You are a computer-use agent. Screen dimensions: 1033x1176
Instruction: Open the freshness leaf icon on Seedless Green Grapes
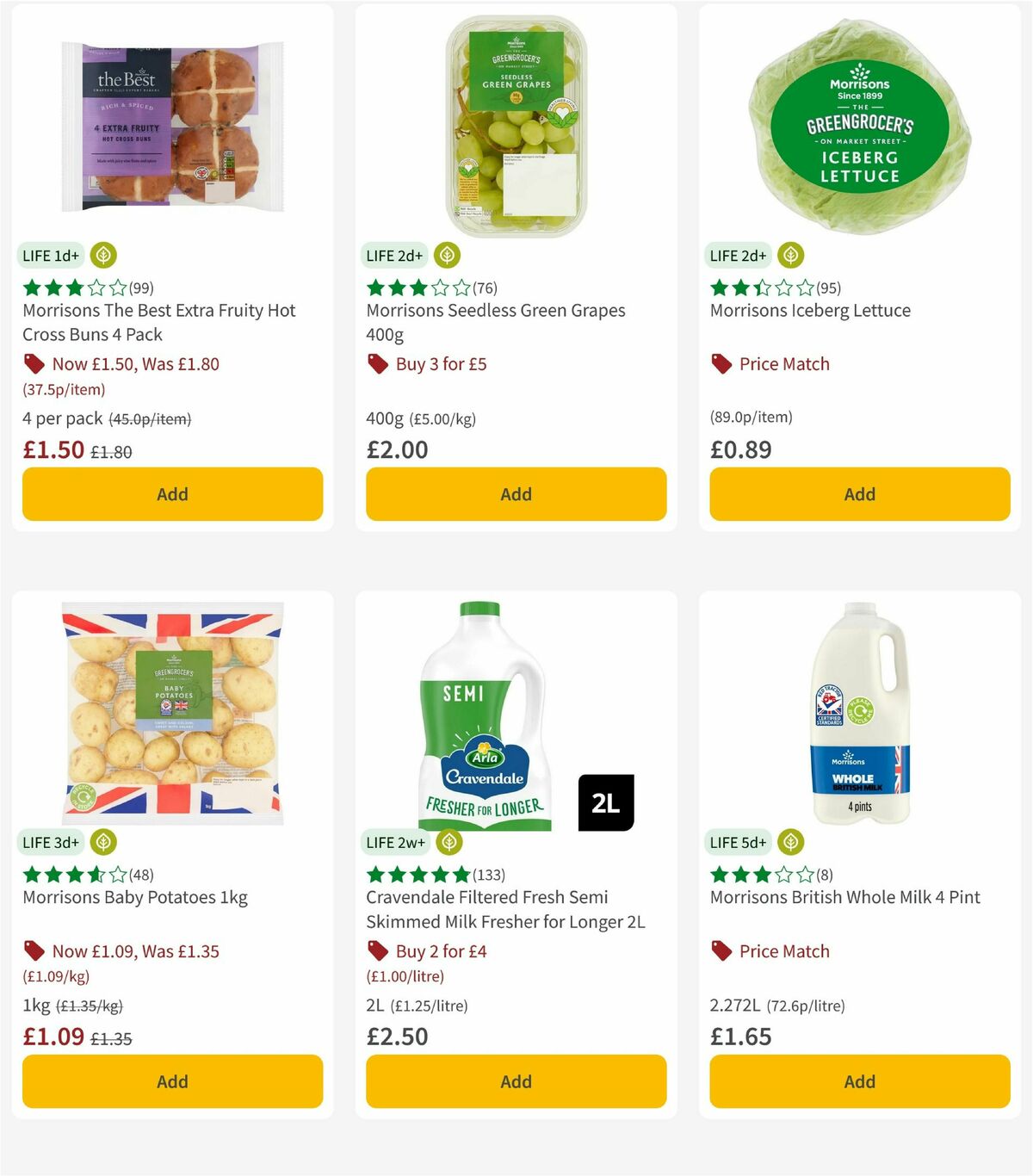[447, 255]
